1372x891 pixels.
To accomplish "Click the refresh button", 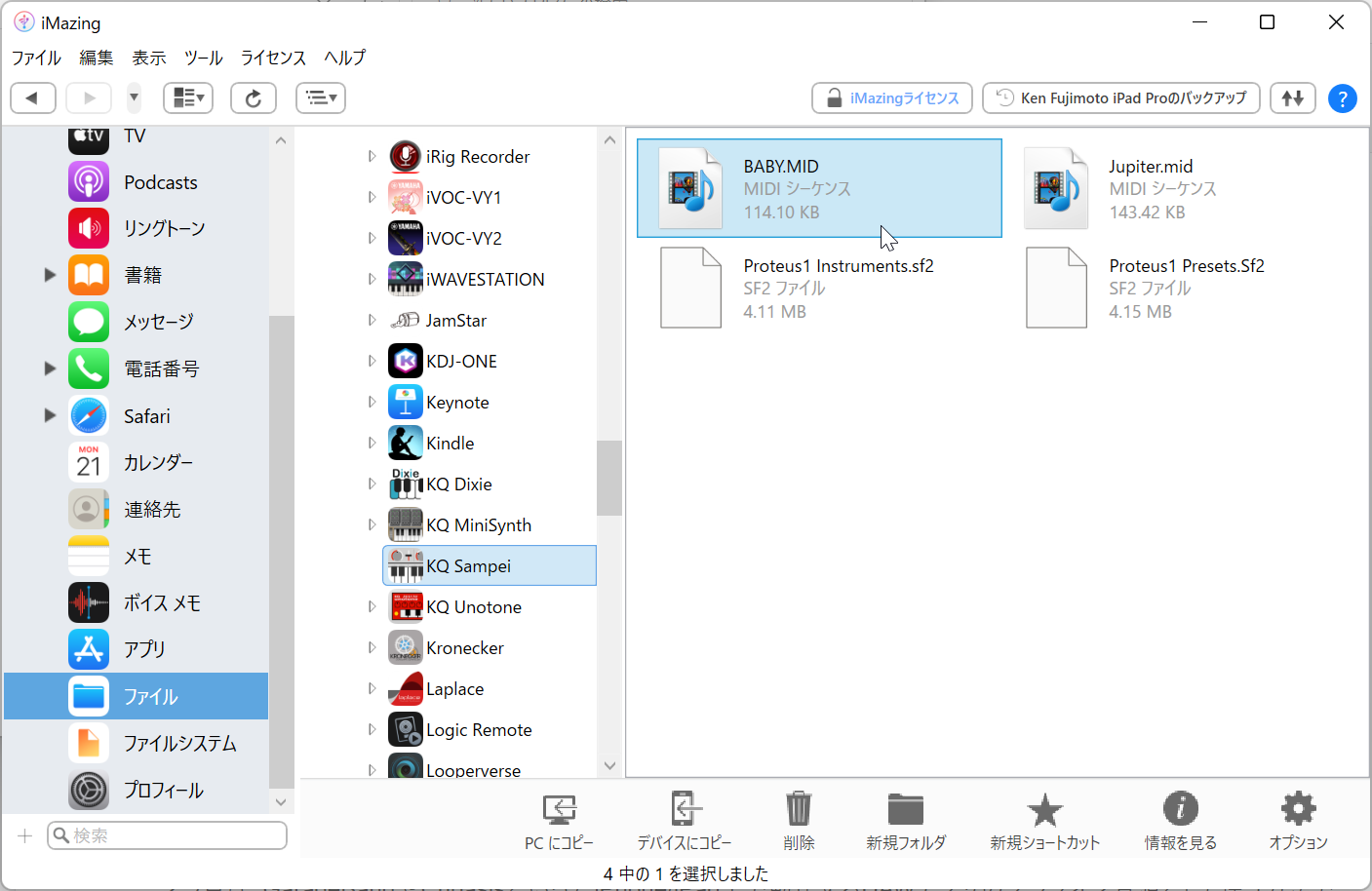I will coord(254,97).
